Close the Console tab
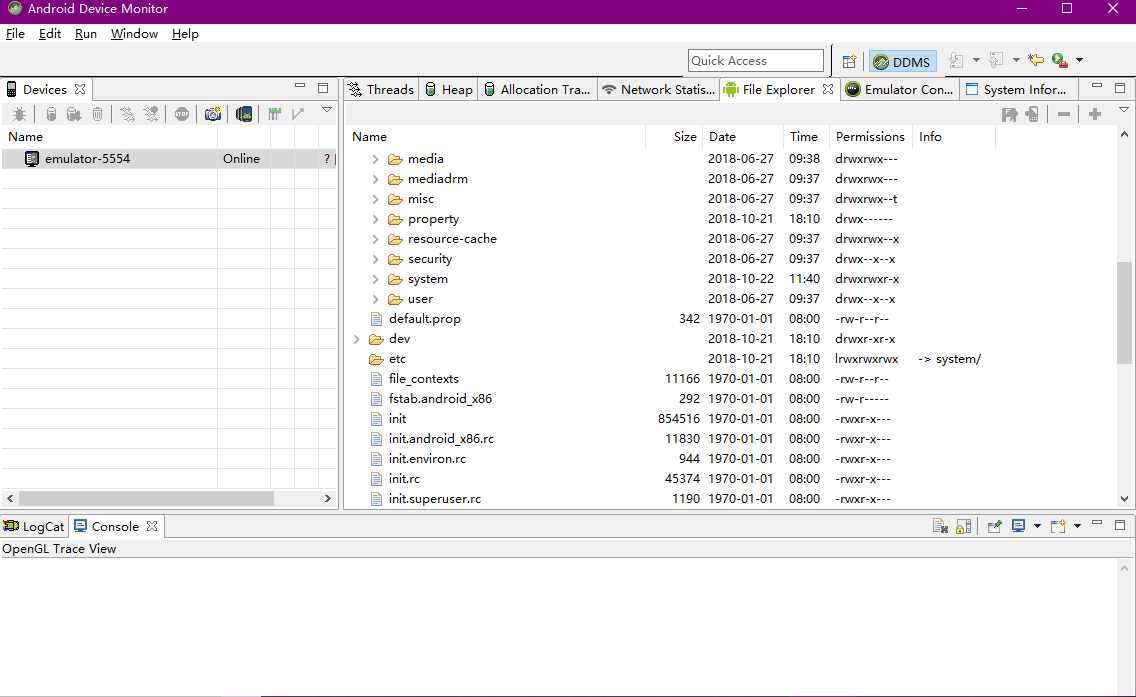The width and height of the screenshot is (1136, 697). click(x=151, y=526)
